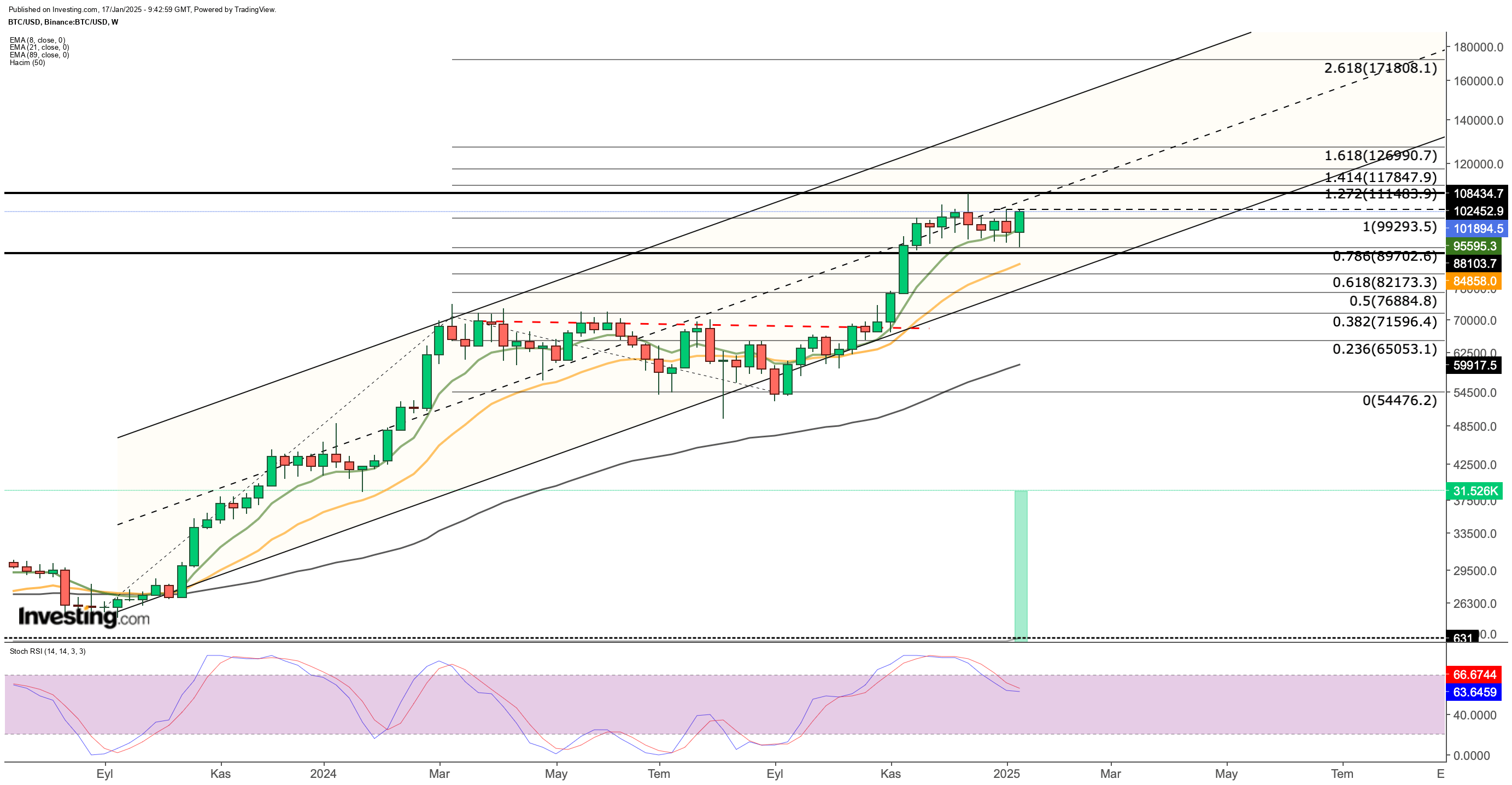Click the 0.5(76884.8) Fibonacci level label
The image size is (1512, 785).
tap(1393, 301)
